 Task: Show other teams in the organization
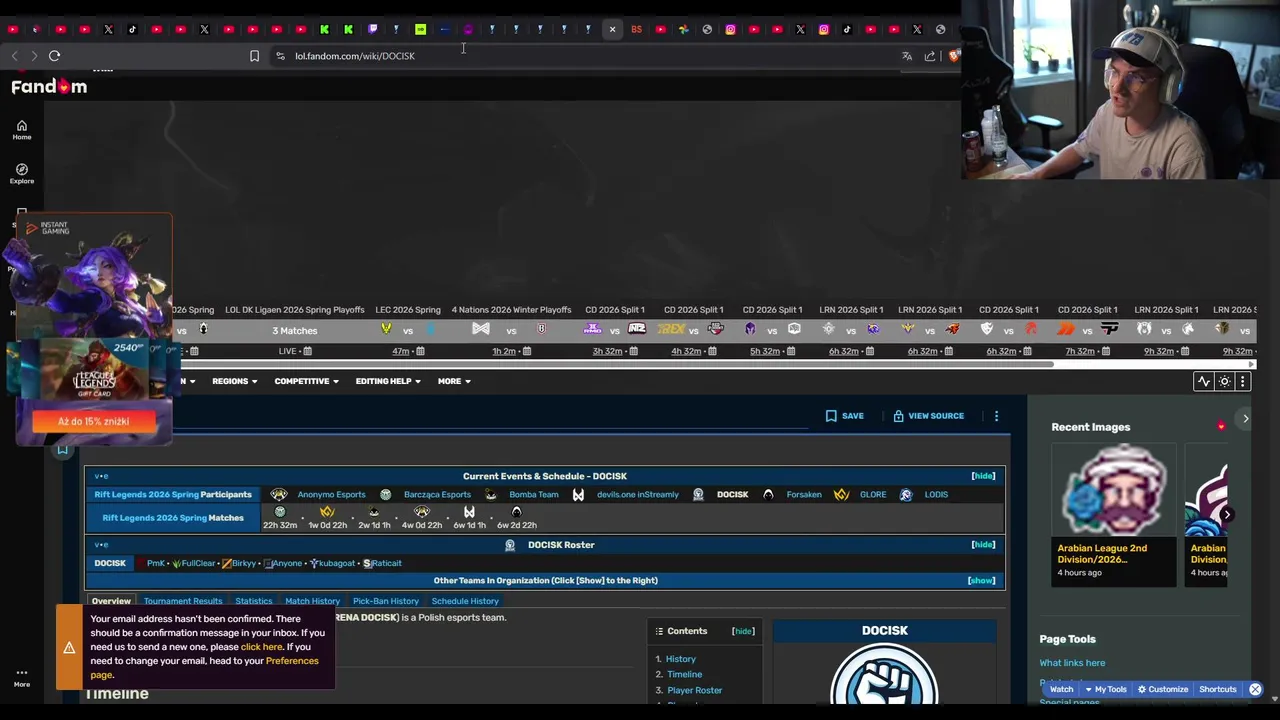[981, 581]
